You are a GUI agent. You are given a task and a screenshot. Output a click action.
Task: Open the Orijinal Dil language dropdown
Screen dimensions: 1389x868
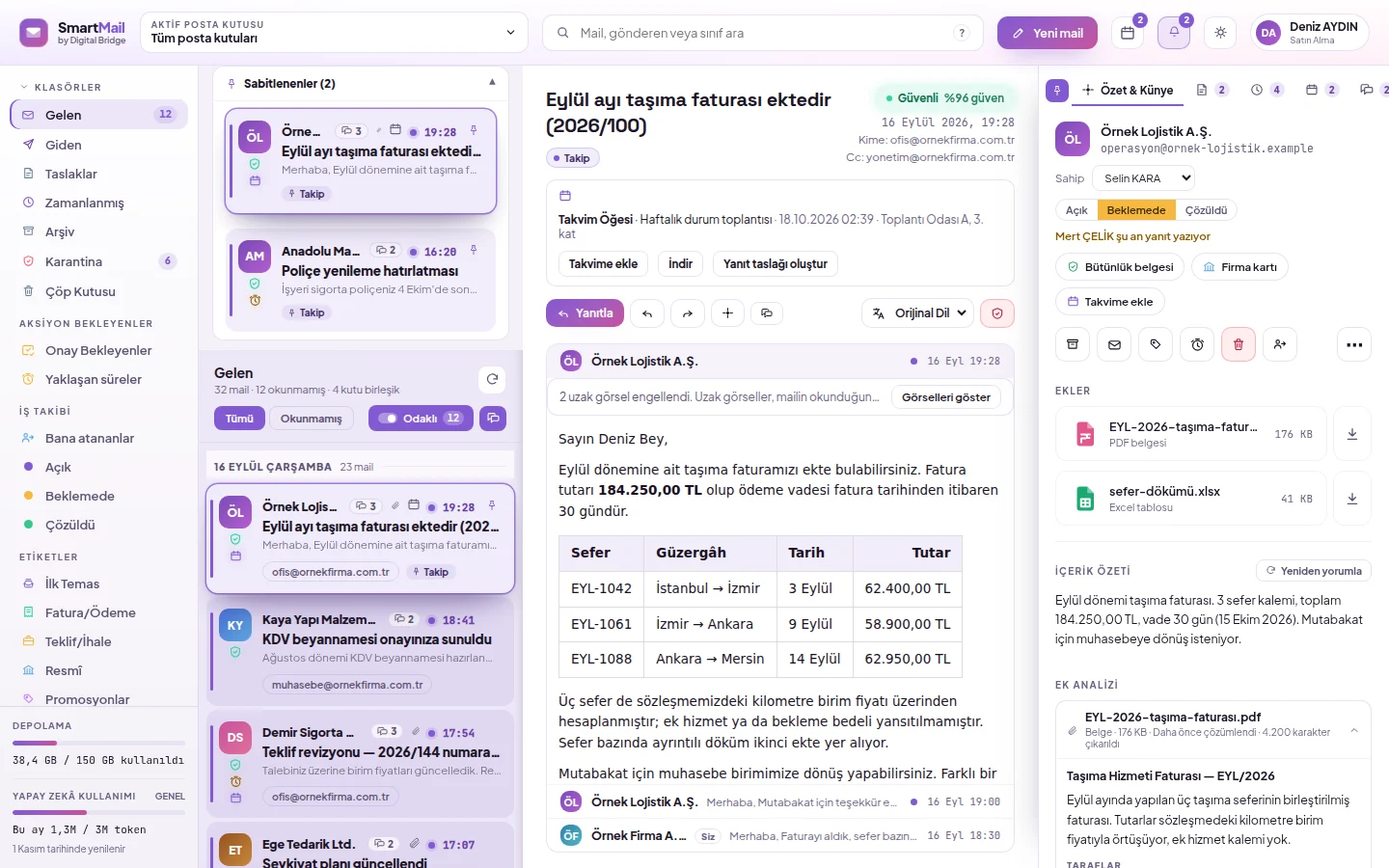click(918, 313)
